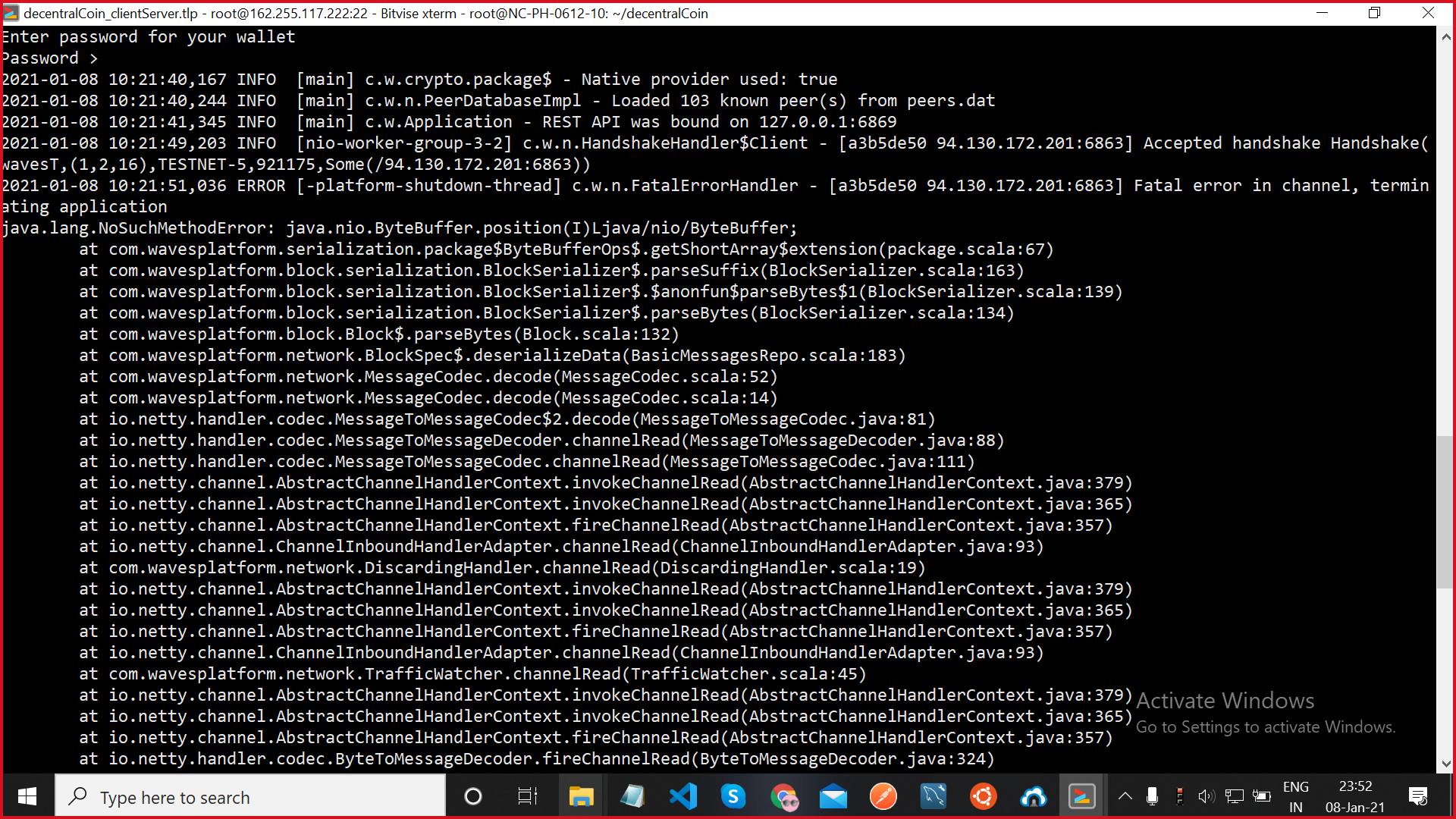Image resolution: width=1456 pixels, height=819 pixels.
Task: Open the Start menu
Action: [x=27, y=796]
